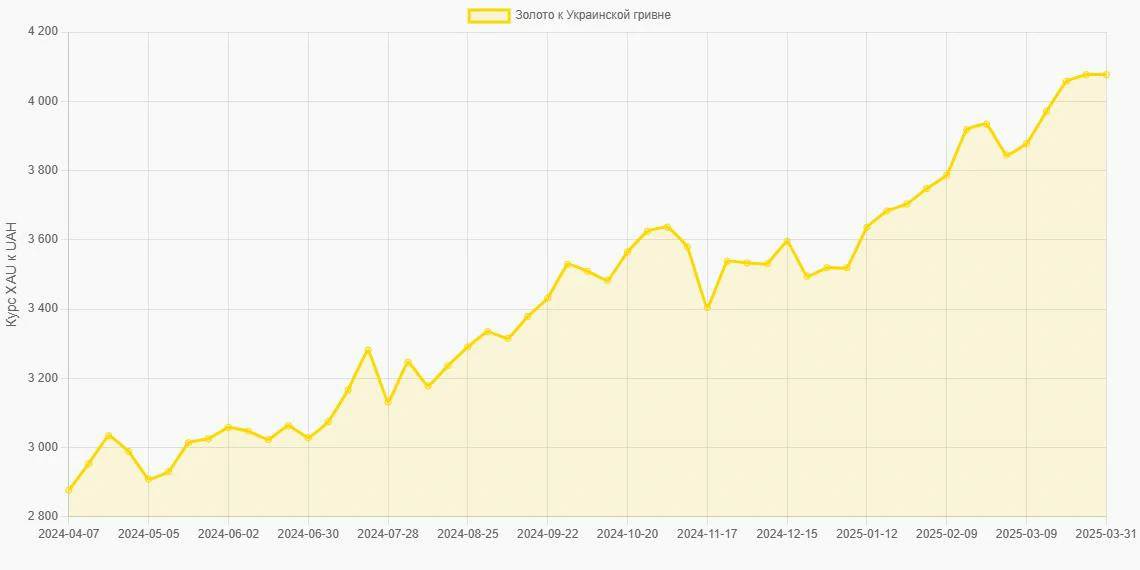This screenshot has height=570, width=1140.
Task: Select the data point at 2025-03-09
Action: tap(1027, 144)
